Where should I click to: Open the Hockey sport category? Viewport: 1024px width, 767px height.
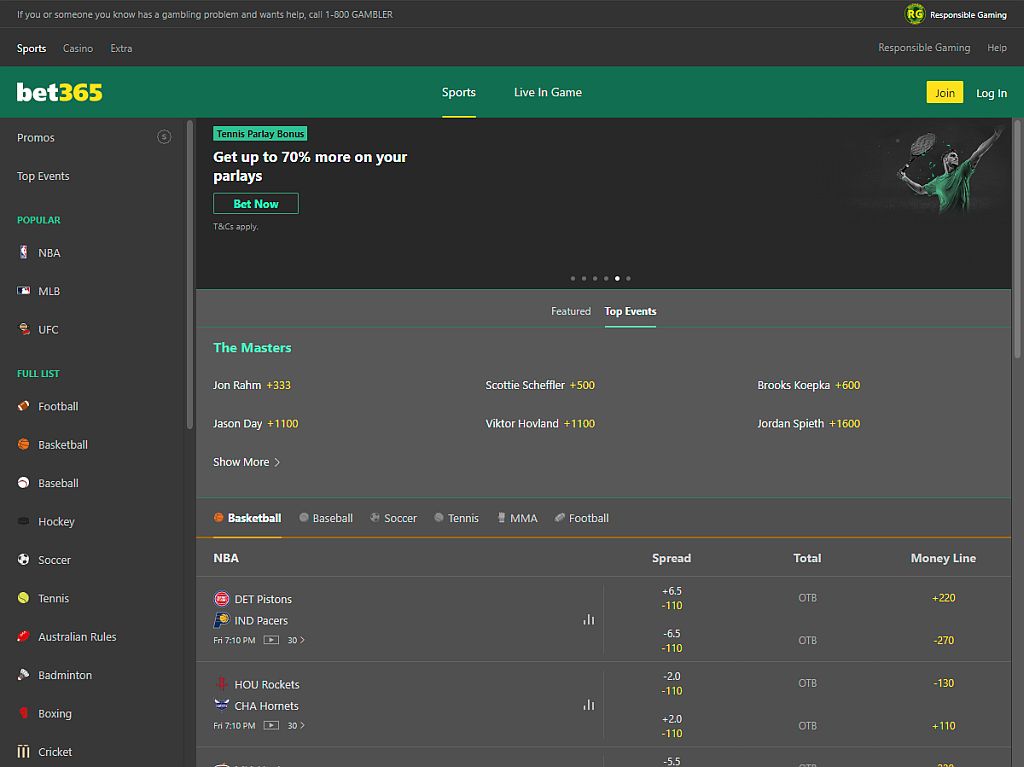[x=56, y=521]
